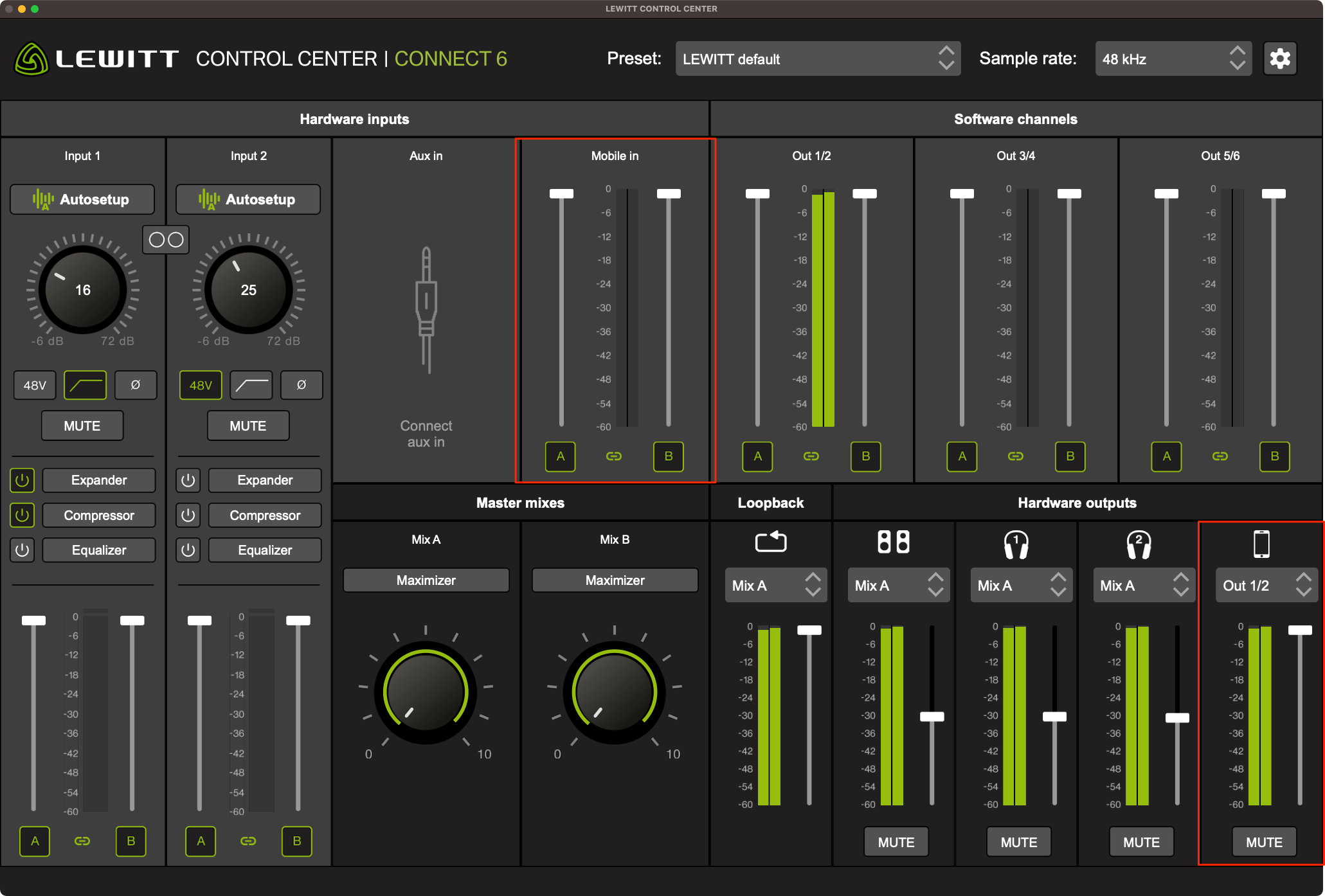Open Input 1 Equalizer settings

[99, 550]
